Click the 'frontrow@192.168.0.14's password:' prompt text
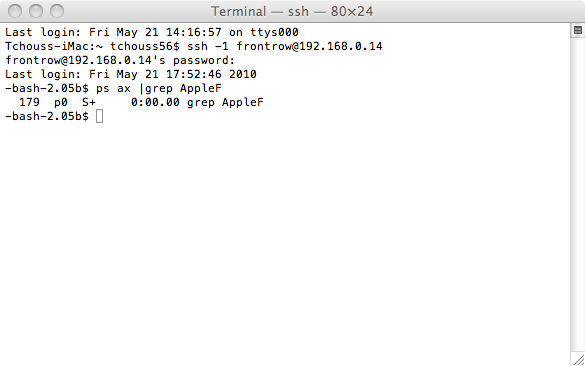This screenshot has height=366, width=585. tap(120, 60)
